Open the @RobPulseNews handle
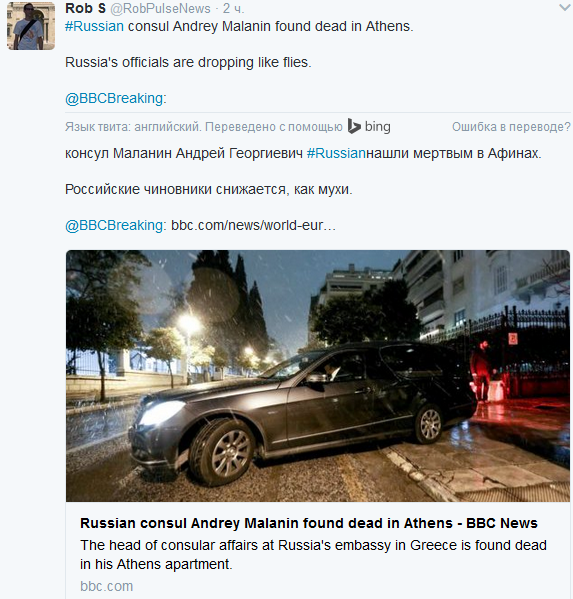The width and height of the screenshot is (573, 599). [160, 8]
